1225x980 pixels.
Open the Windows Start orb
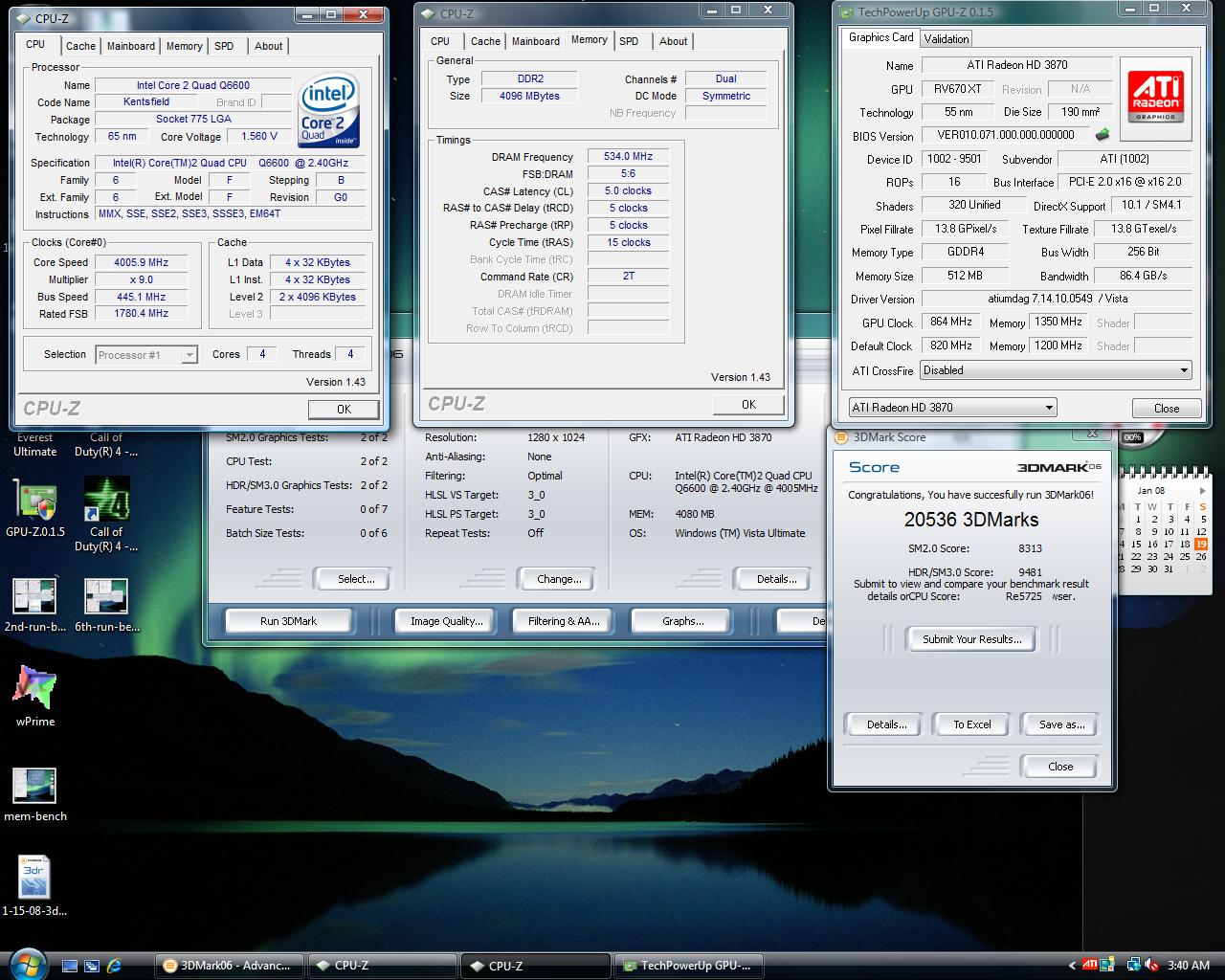(x=27, y=963)
